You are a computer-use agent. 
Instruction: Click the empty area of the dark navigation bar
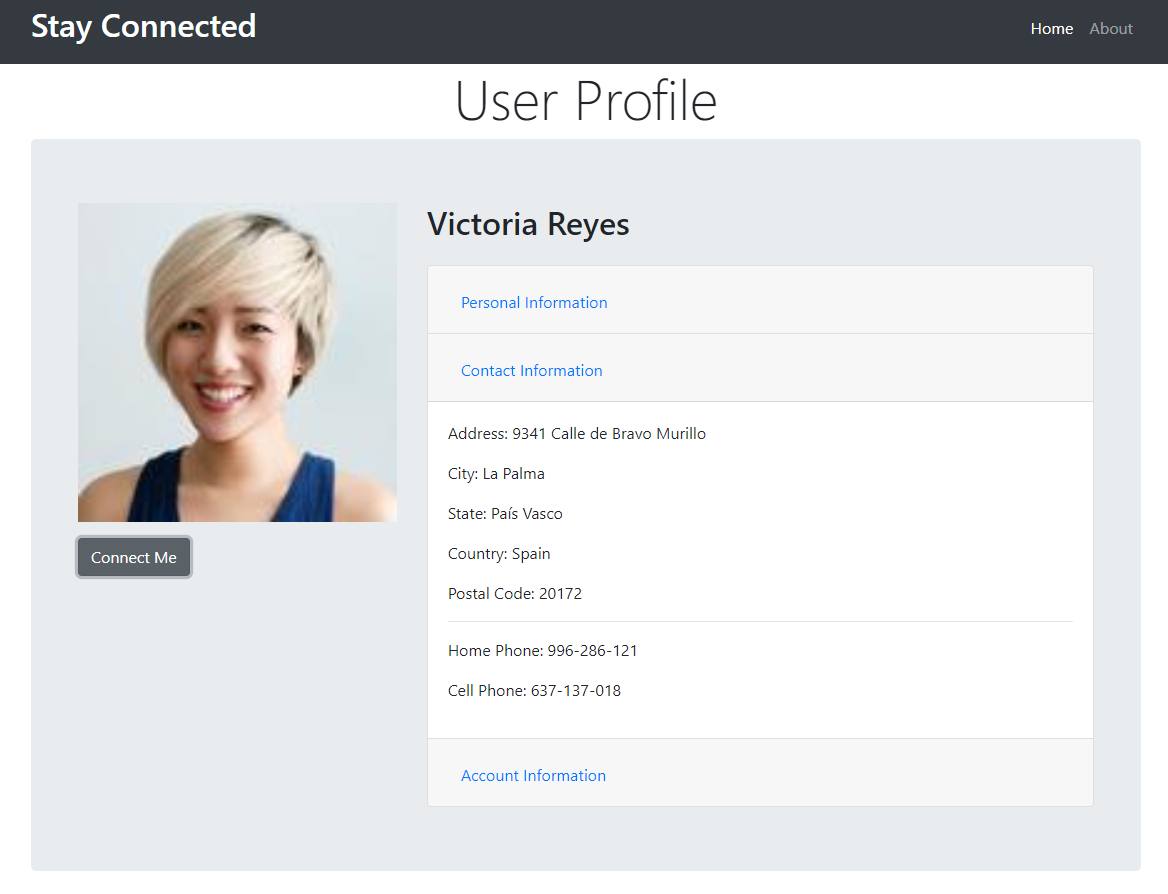(640, 30)
